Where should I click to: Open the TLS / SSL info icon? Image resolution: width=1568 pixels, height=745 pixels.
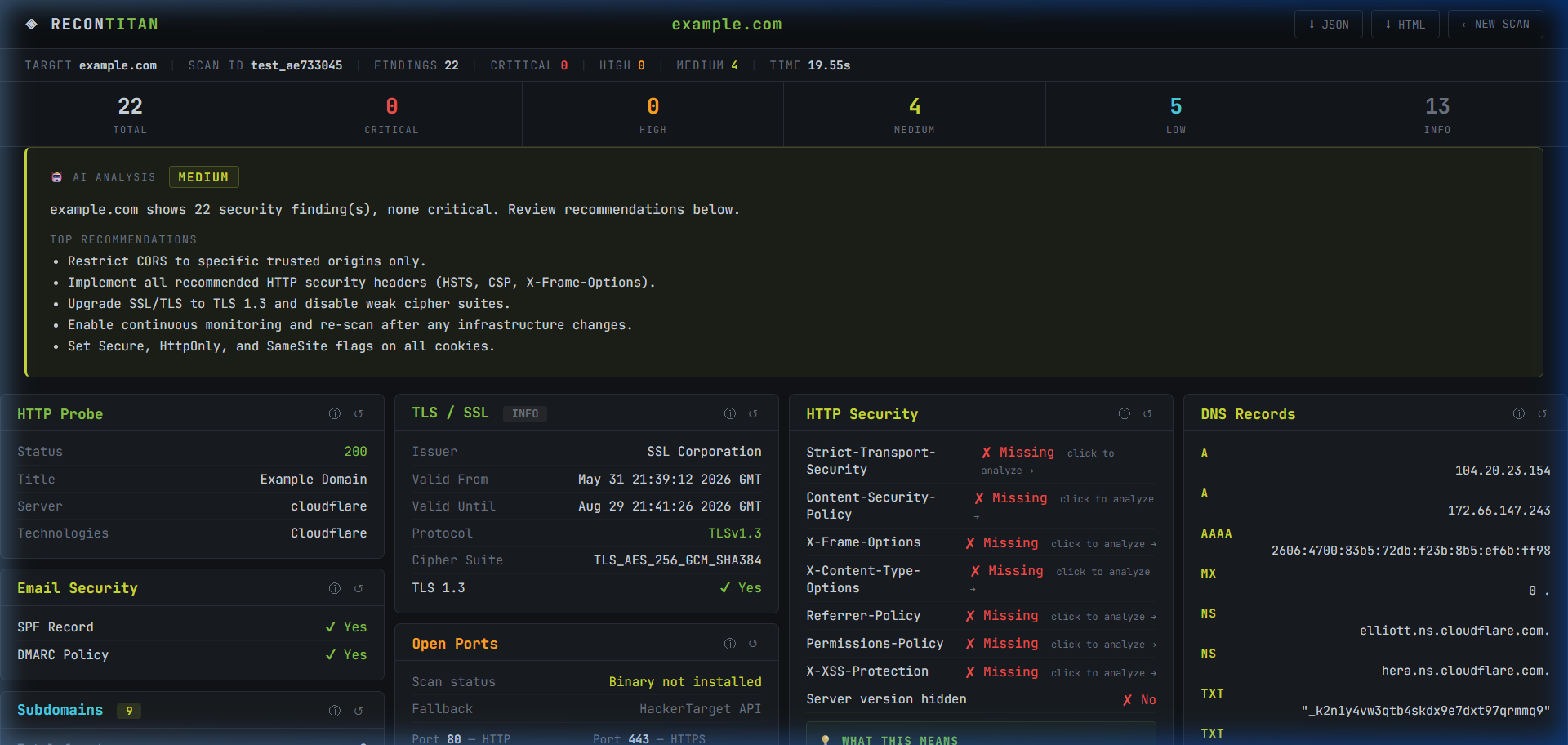coord(730,414)
